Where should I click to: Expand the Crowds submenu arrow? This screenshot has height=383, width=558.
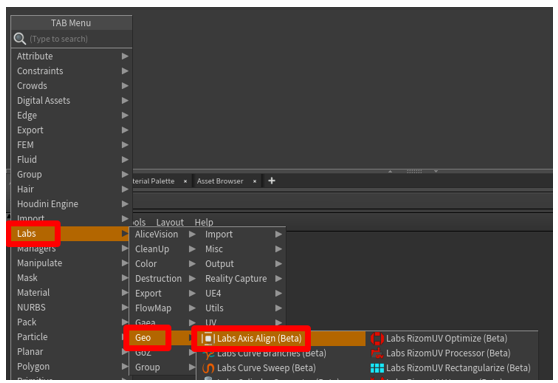click(x=125, y=85)
